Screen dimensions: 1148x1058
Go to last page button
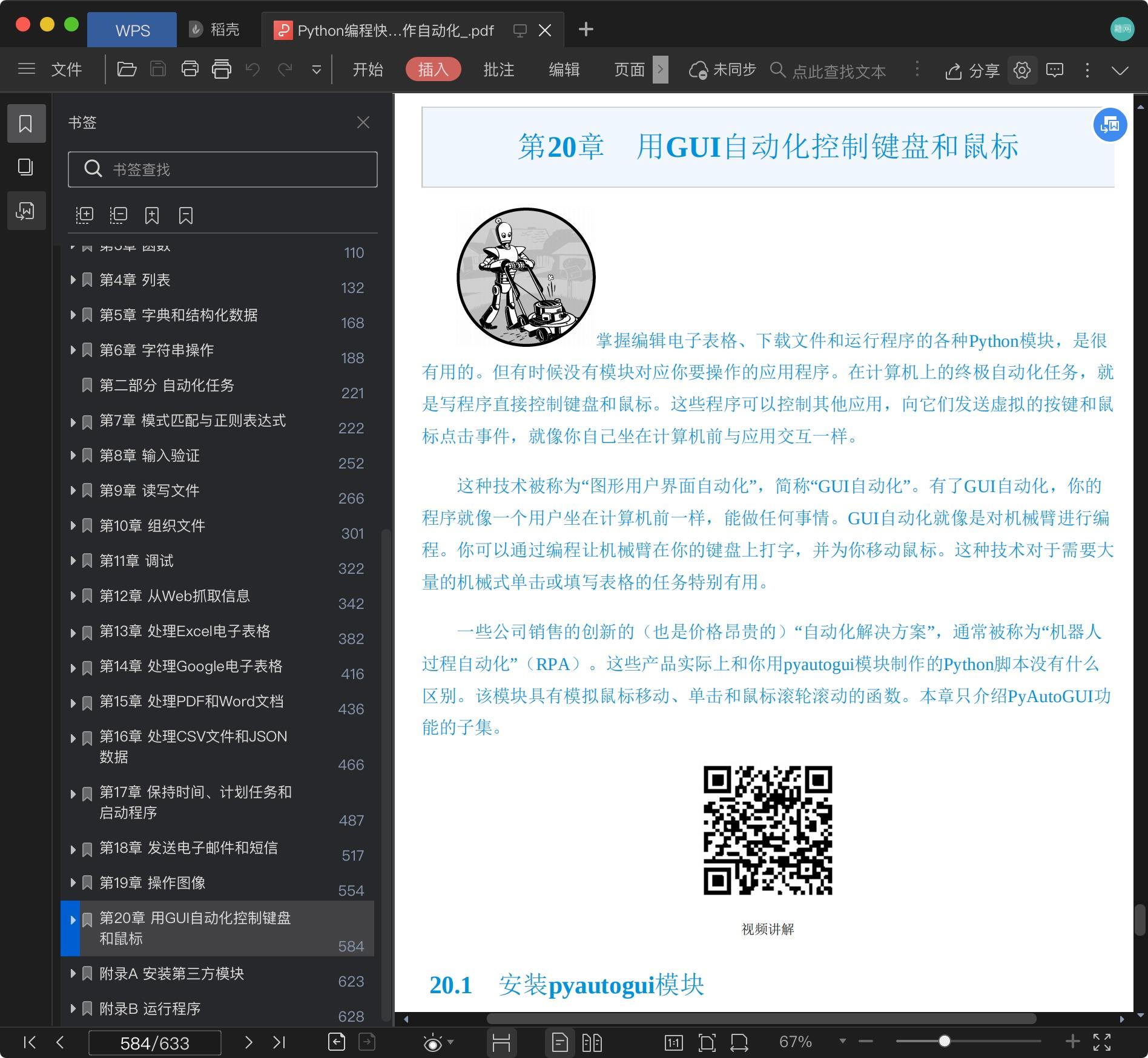279,1042
